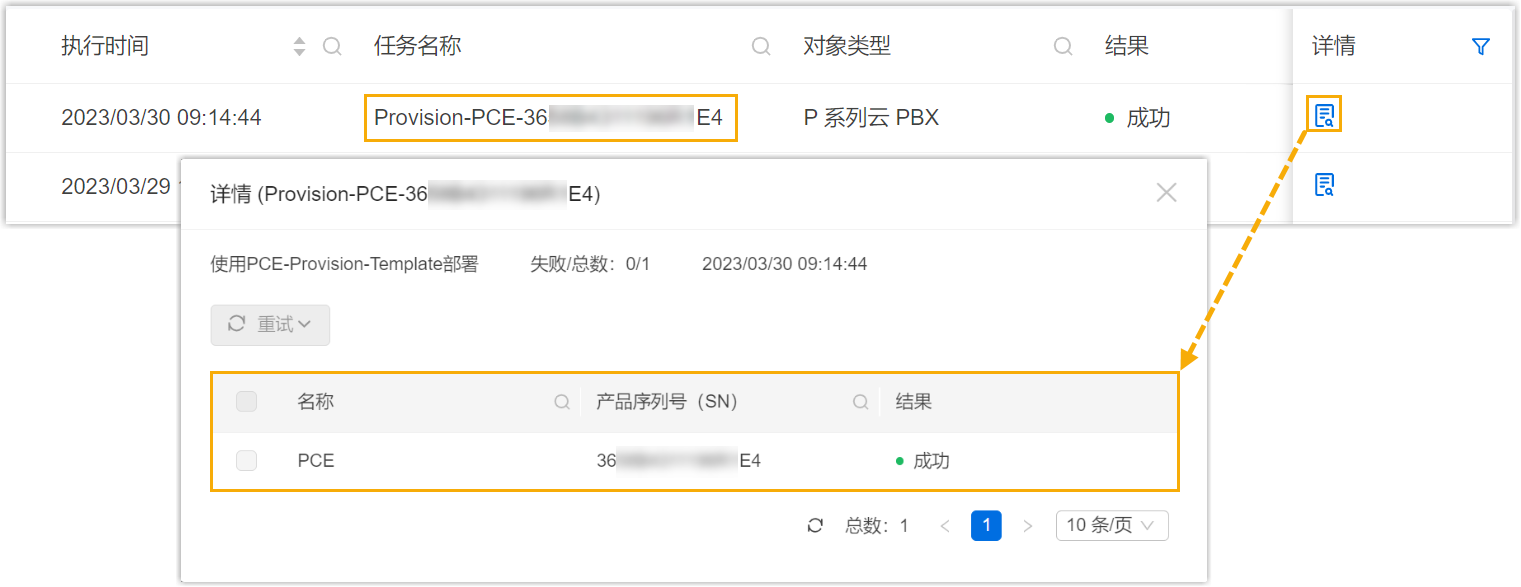Open the 10 条/页 page size dropdown
Screen dimensions: 1521x587
pyautogui.click(x=1112, y=526)
